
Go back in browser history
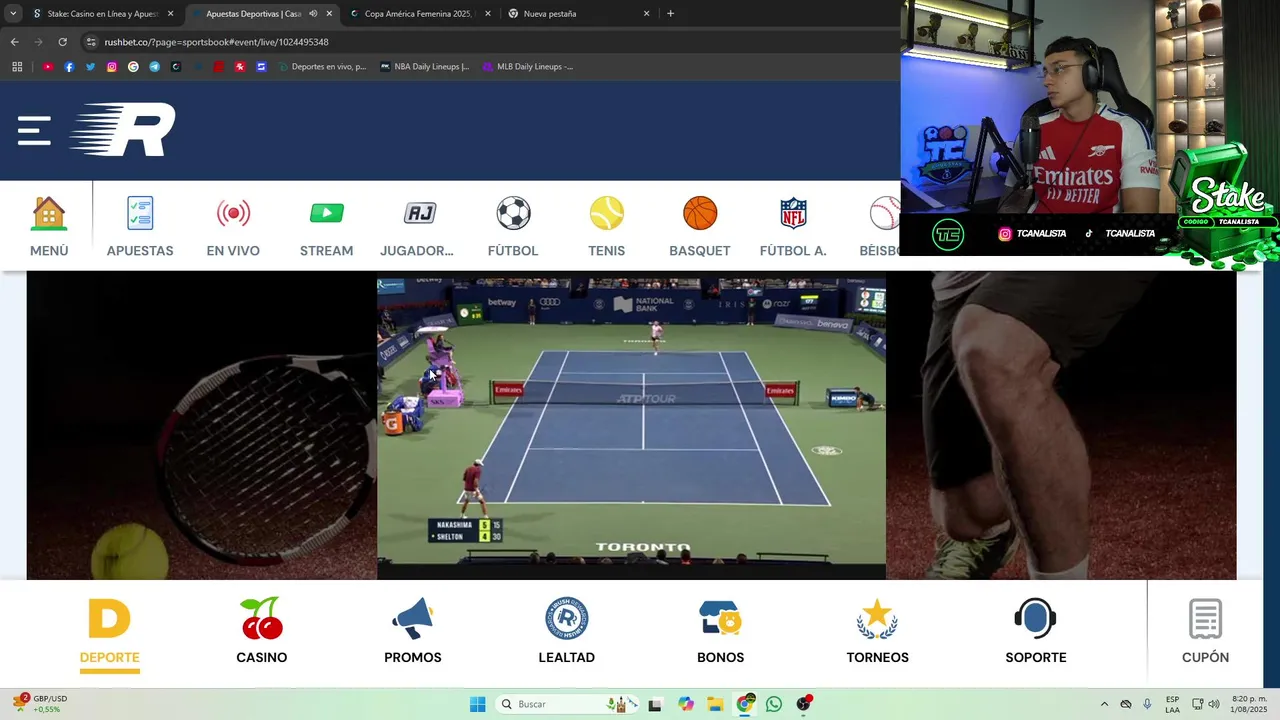pos(14,42)
